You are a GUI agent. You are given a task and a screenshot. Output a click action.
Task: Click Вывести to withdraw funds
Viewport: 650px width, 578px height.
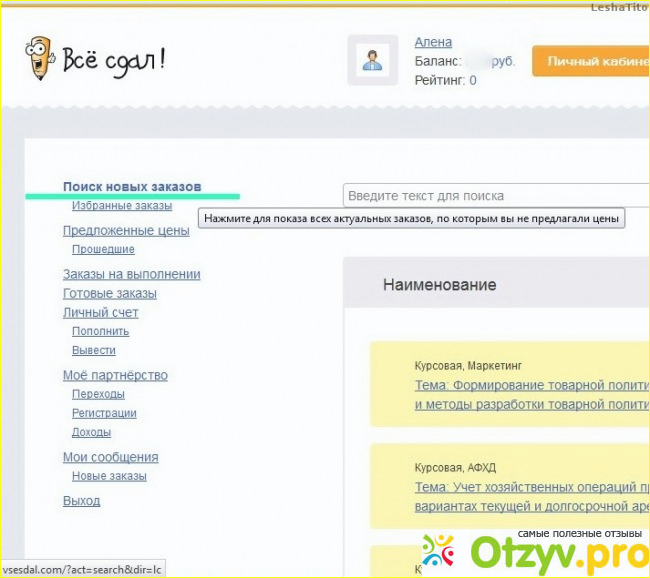click(93, 350)
